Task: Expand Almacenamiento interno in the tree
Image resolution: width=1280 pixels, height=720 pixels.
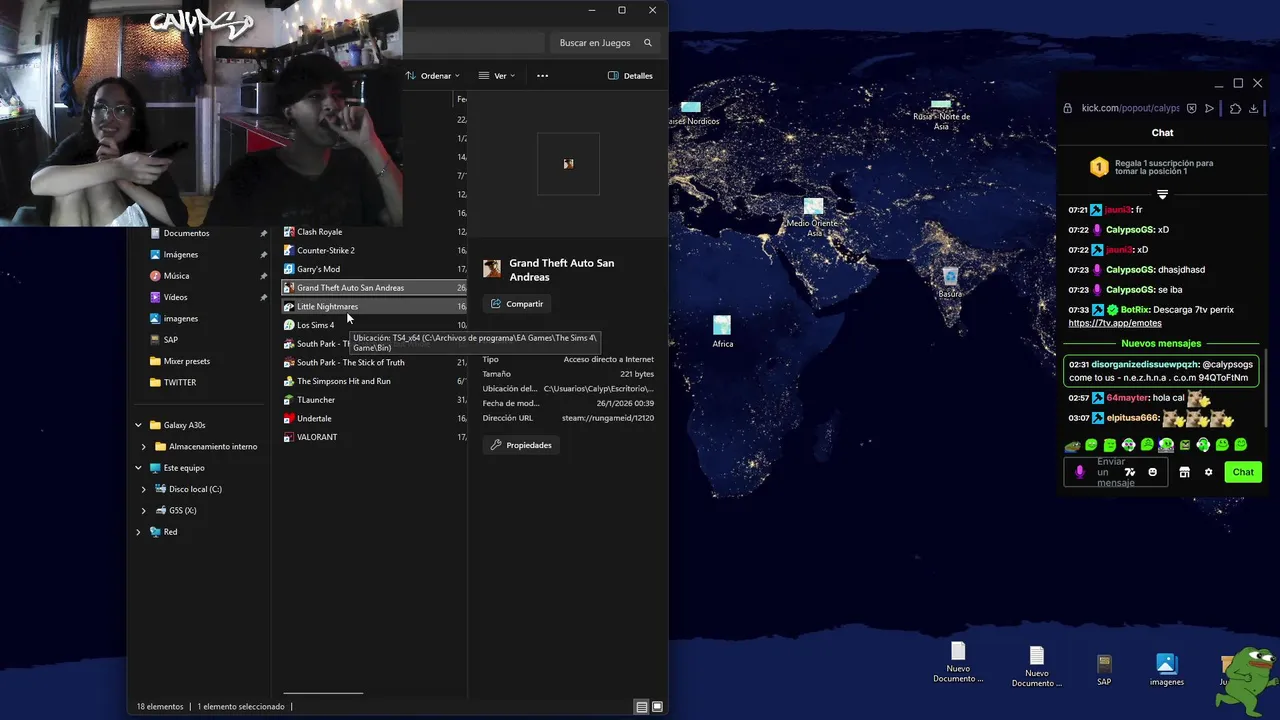Action: (144, 447)
